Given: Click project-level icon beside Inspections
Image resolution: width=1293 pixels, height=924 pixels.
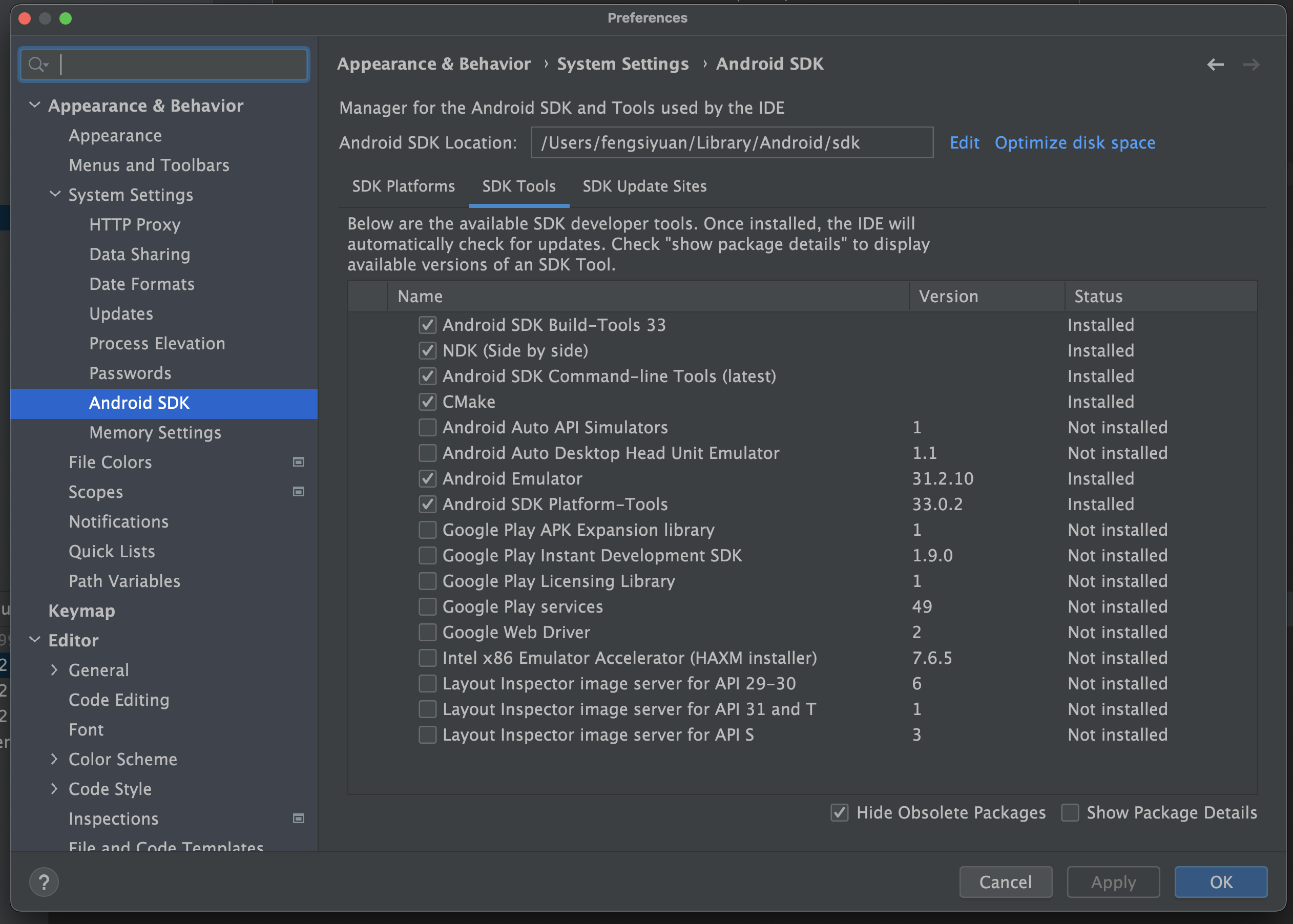Looking at the screenshot, I should (x=298, y=818).
